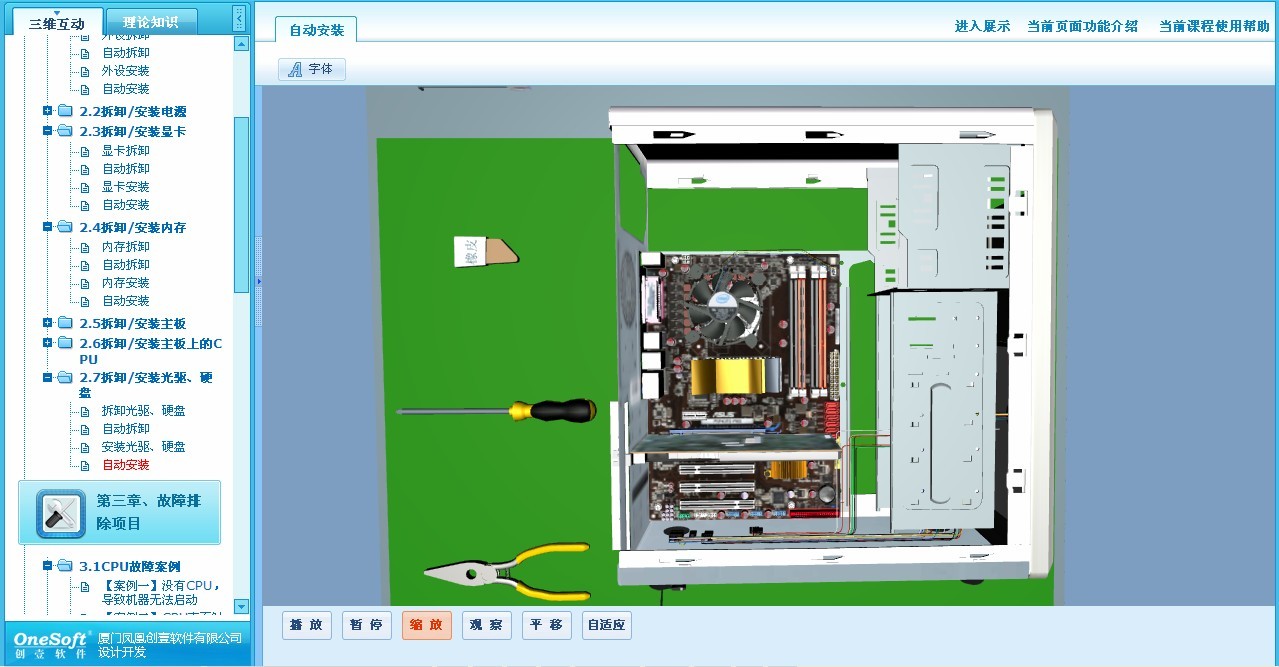Collapse the 2.7拆卸/安装光驱、硬盘 node

coord(47,378)
